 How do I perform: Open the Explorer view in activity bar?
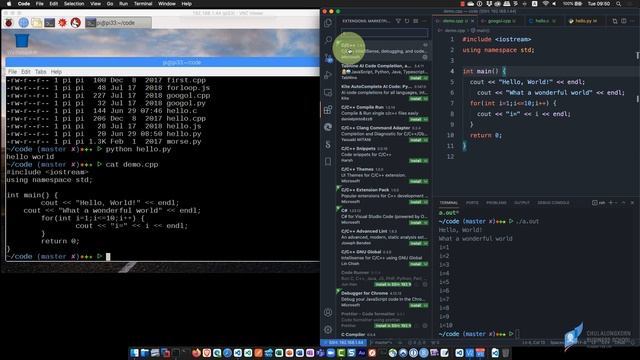click(x=328, y=23)
